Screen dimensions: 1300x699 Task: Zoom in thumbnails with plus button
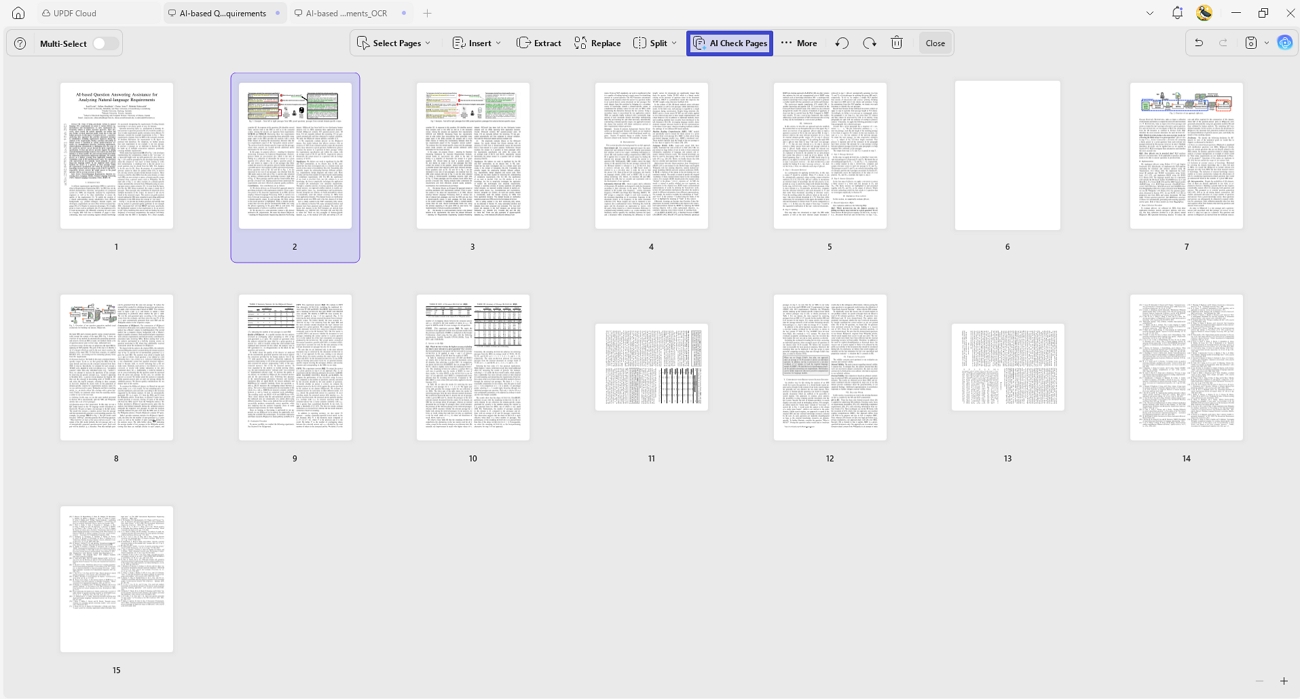click(x=1284, y=681)
